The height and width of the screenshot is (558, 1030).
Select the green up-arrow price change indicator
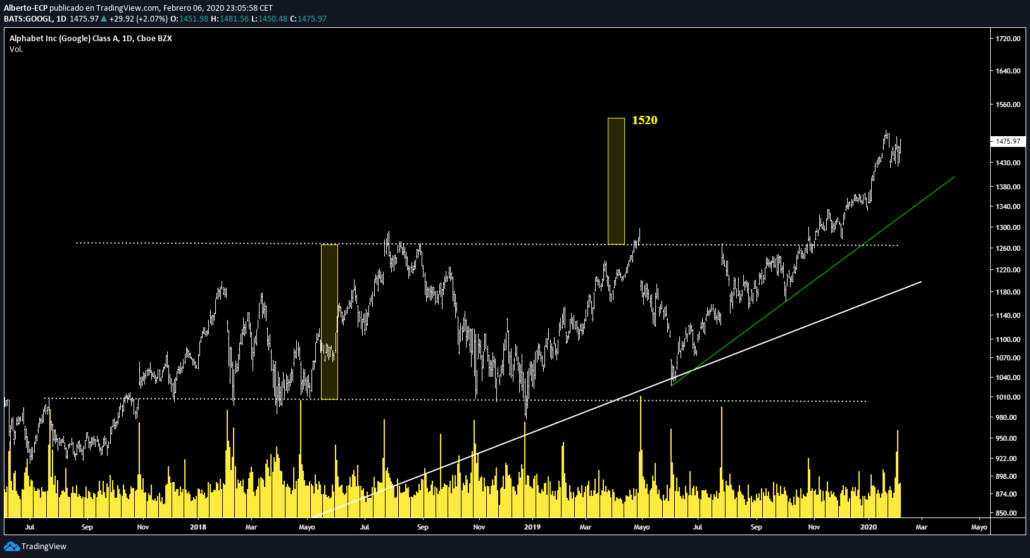pyautogui.click(x=103, y=19)
